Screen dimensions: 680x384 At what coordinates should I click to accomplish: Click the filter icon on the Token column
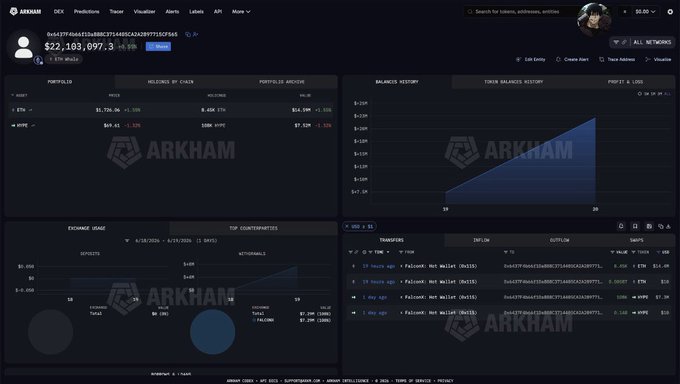[x=634, y=252]
